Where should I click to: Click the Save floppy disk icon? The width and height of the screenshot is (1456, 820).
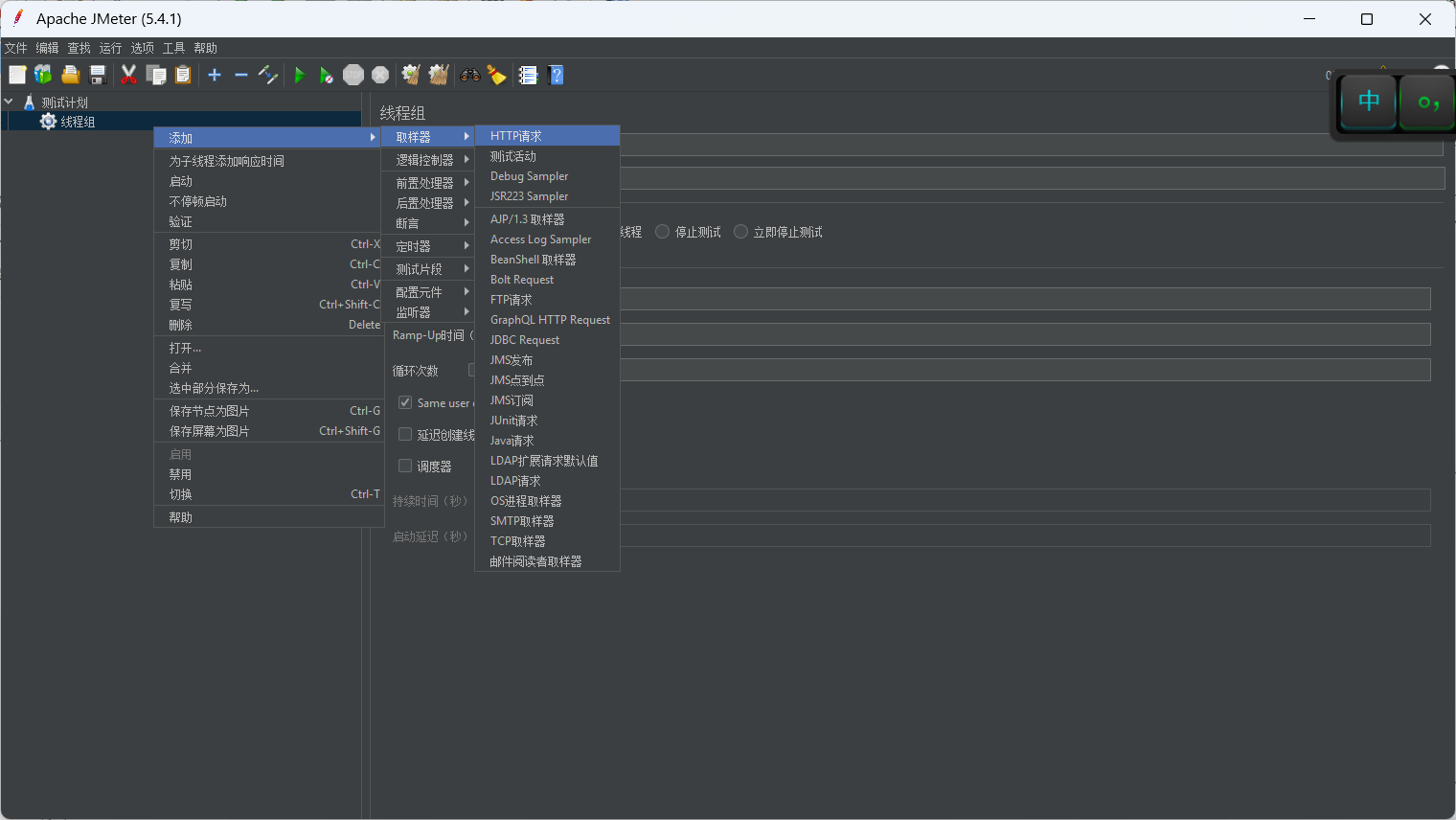click(x=97, y=75)
